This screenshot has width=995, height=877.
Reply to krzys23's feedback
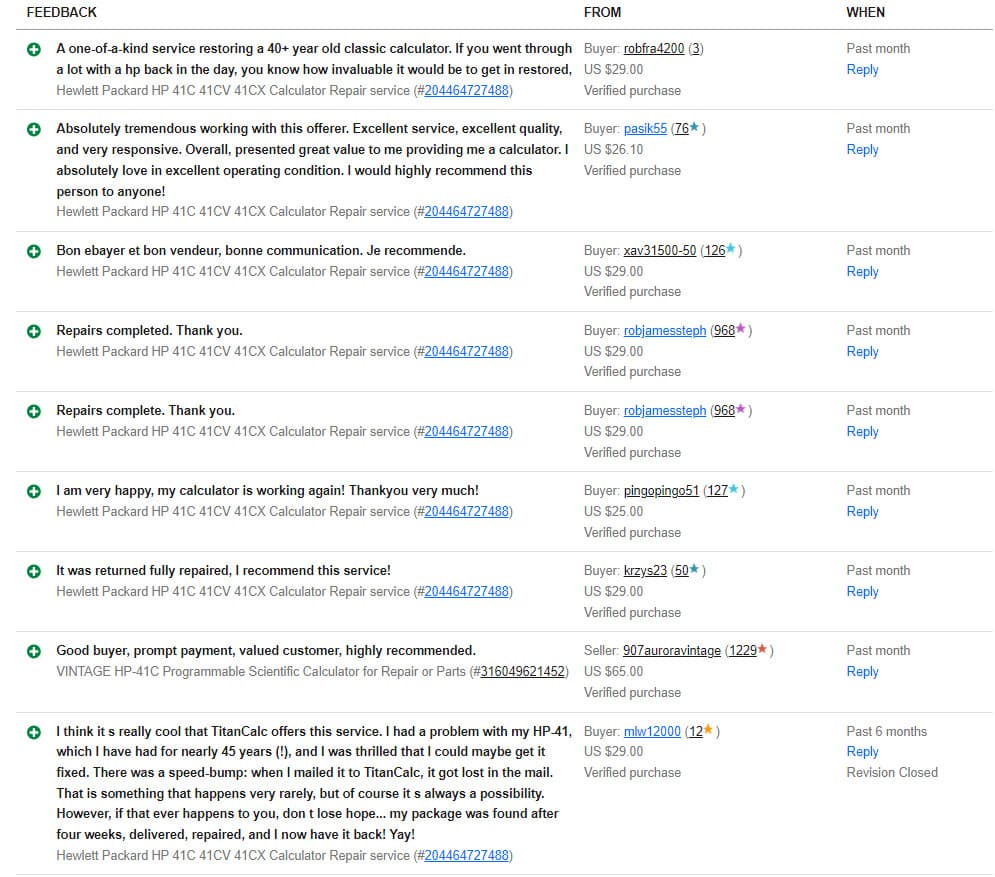point(862,592)
